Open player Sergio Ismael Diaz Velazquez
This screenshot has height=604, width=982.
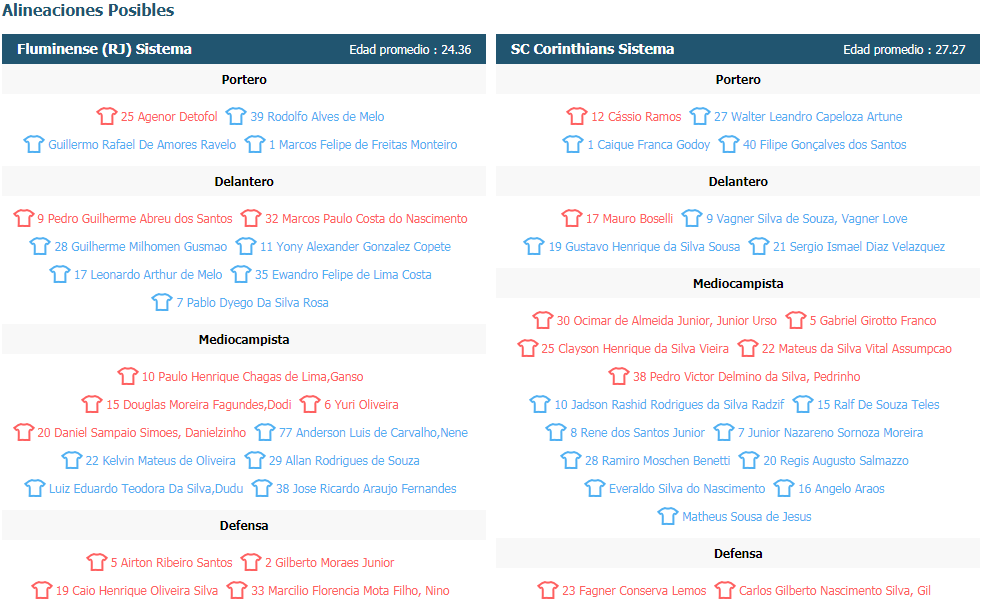click(858, 246)
